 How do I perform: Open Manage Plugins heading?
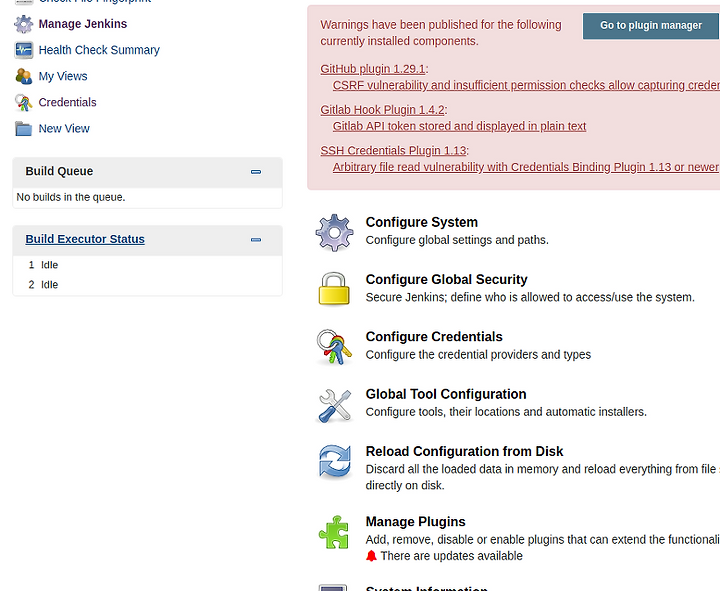point(416,522)
